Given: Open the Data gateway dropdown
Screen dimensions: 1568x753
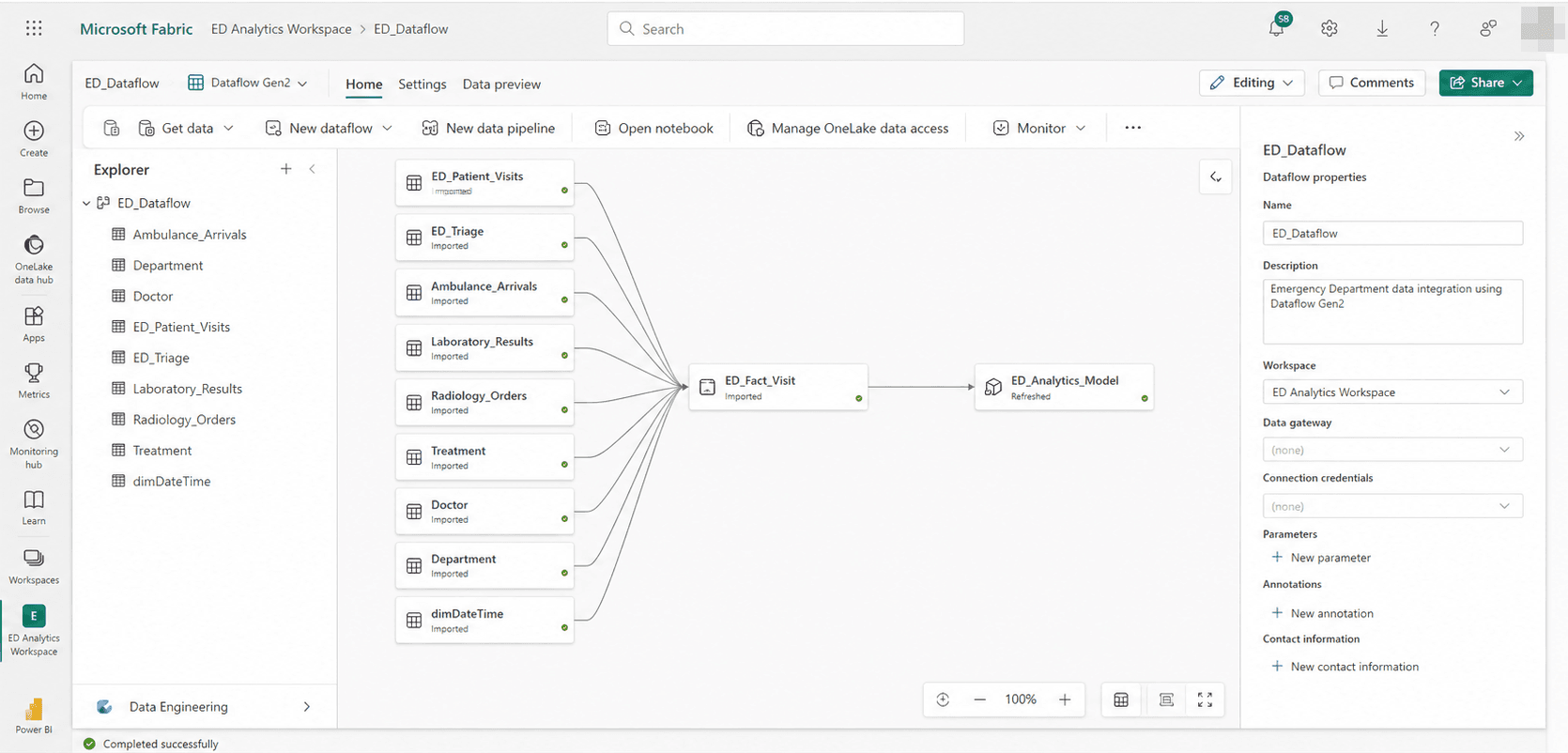Looking at the screenshot, I should point(1392,450).
